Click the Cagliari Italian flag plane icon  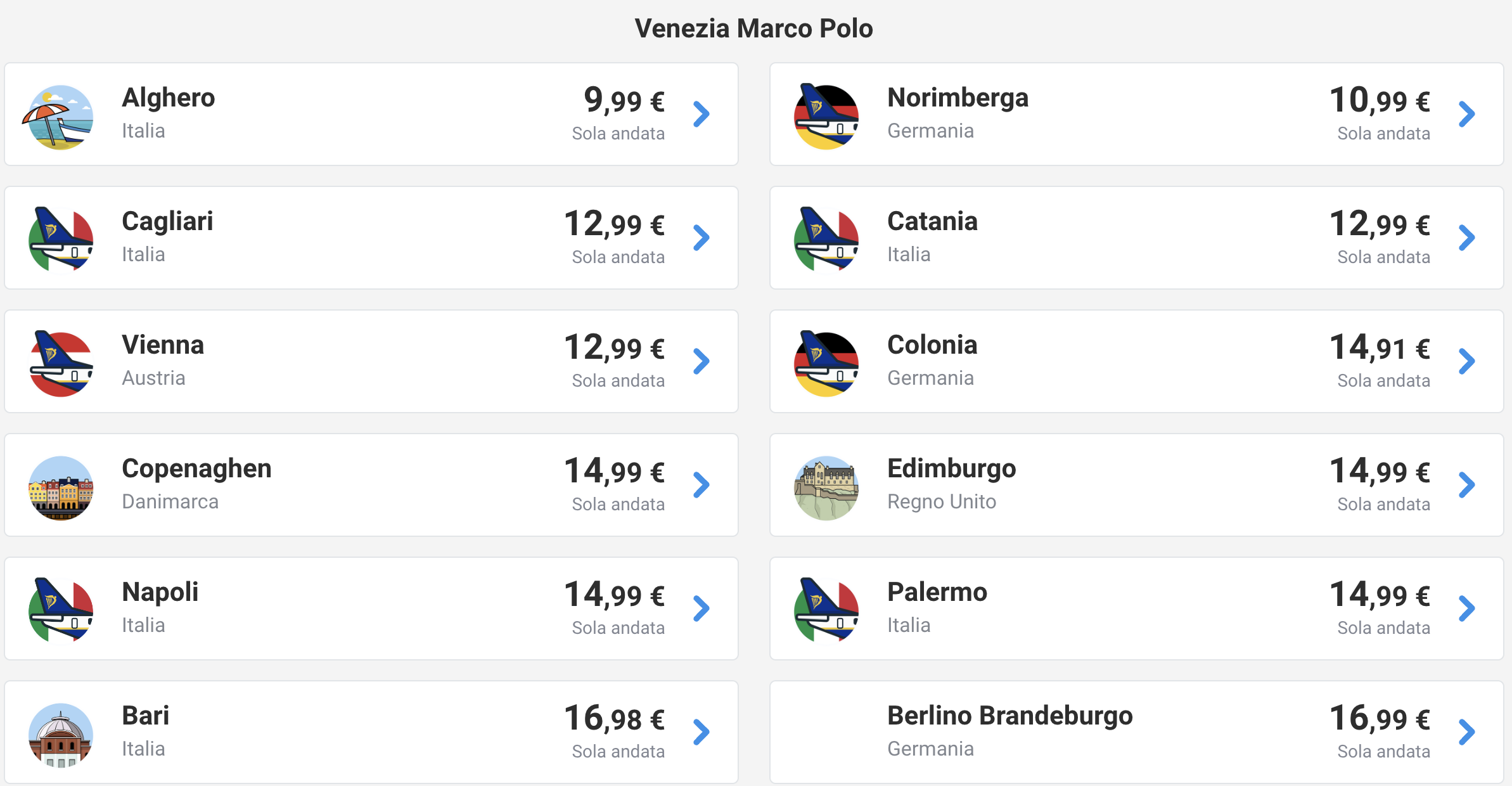pyautogui.click(x=61, y=240)
